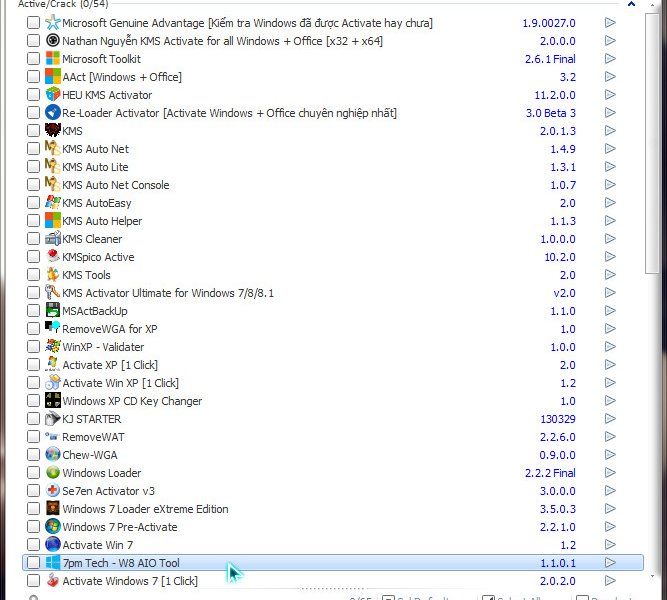Viewport: 667px width, 600px height.
Task: Click the KJ STARTER icon
Action: click(53, 419)
